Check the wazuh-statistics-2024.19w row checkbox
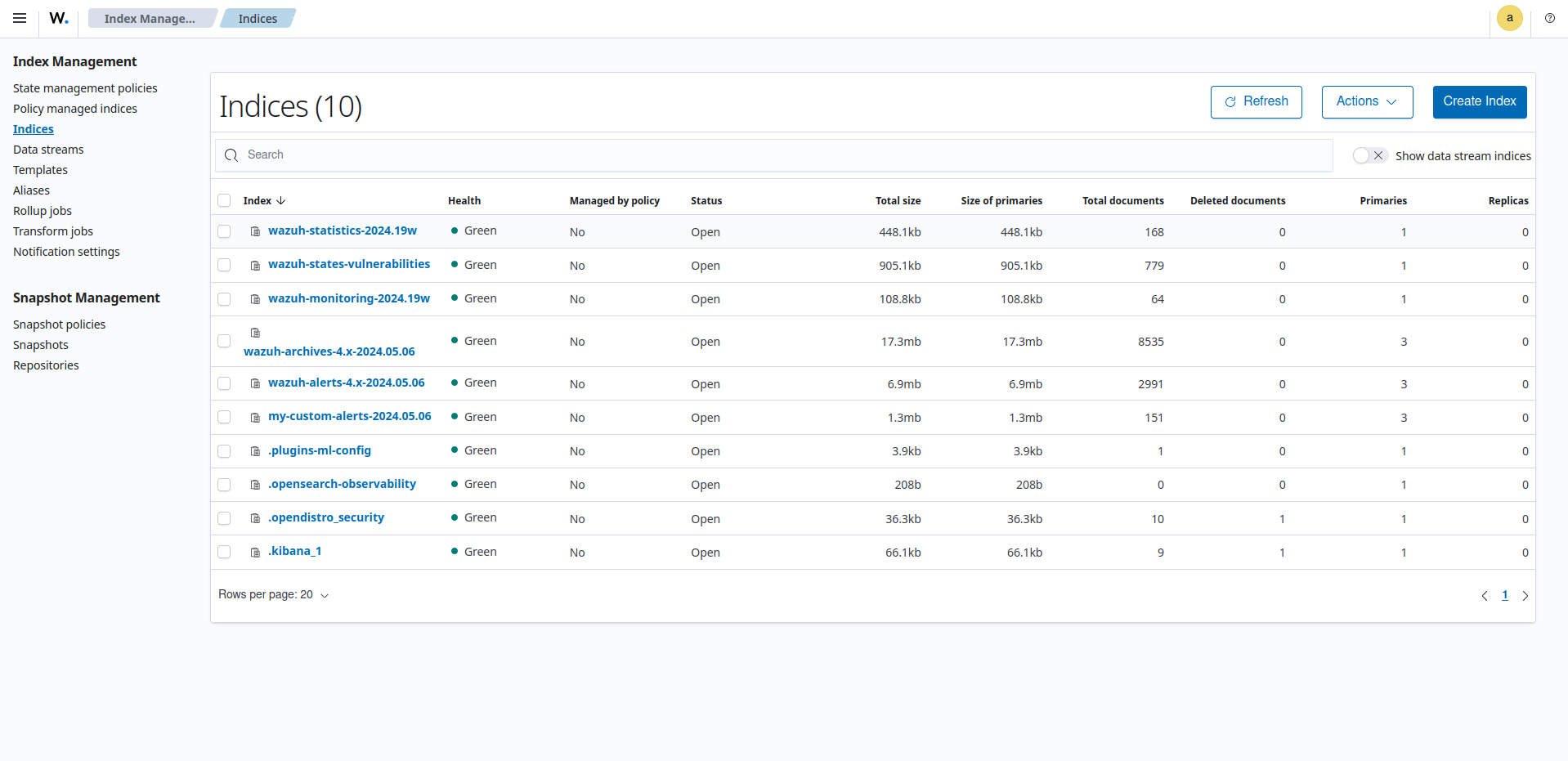The width and height of the screenshot is (1568, 761). 224,231
